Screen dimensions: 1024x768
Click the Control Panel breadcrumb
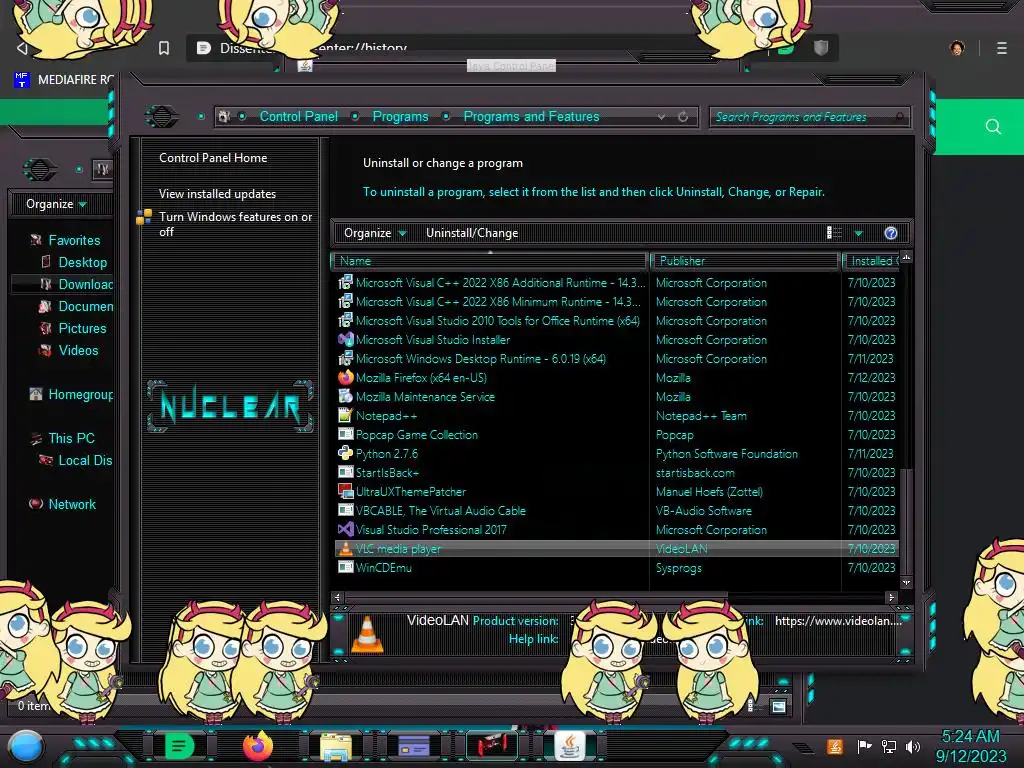[298, 116]
